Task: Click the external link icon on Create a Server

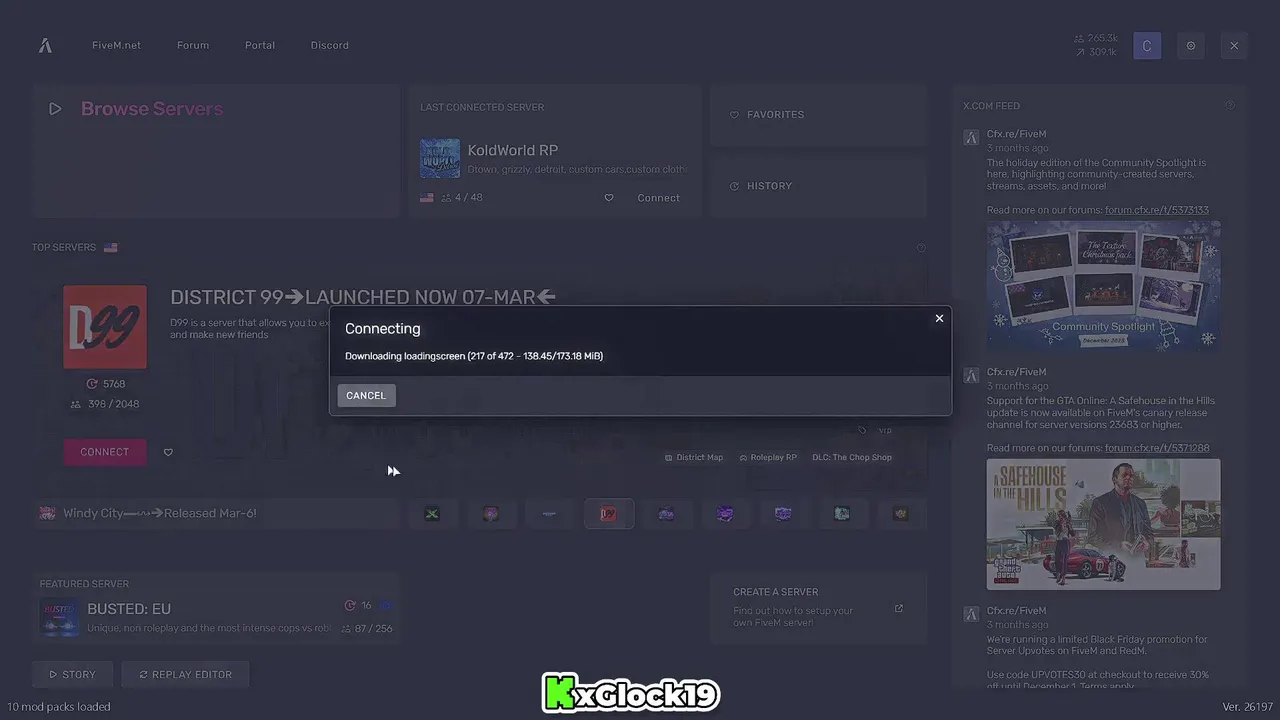Action: coord(898,608)
